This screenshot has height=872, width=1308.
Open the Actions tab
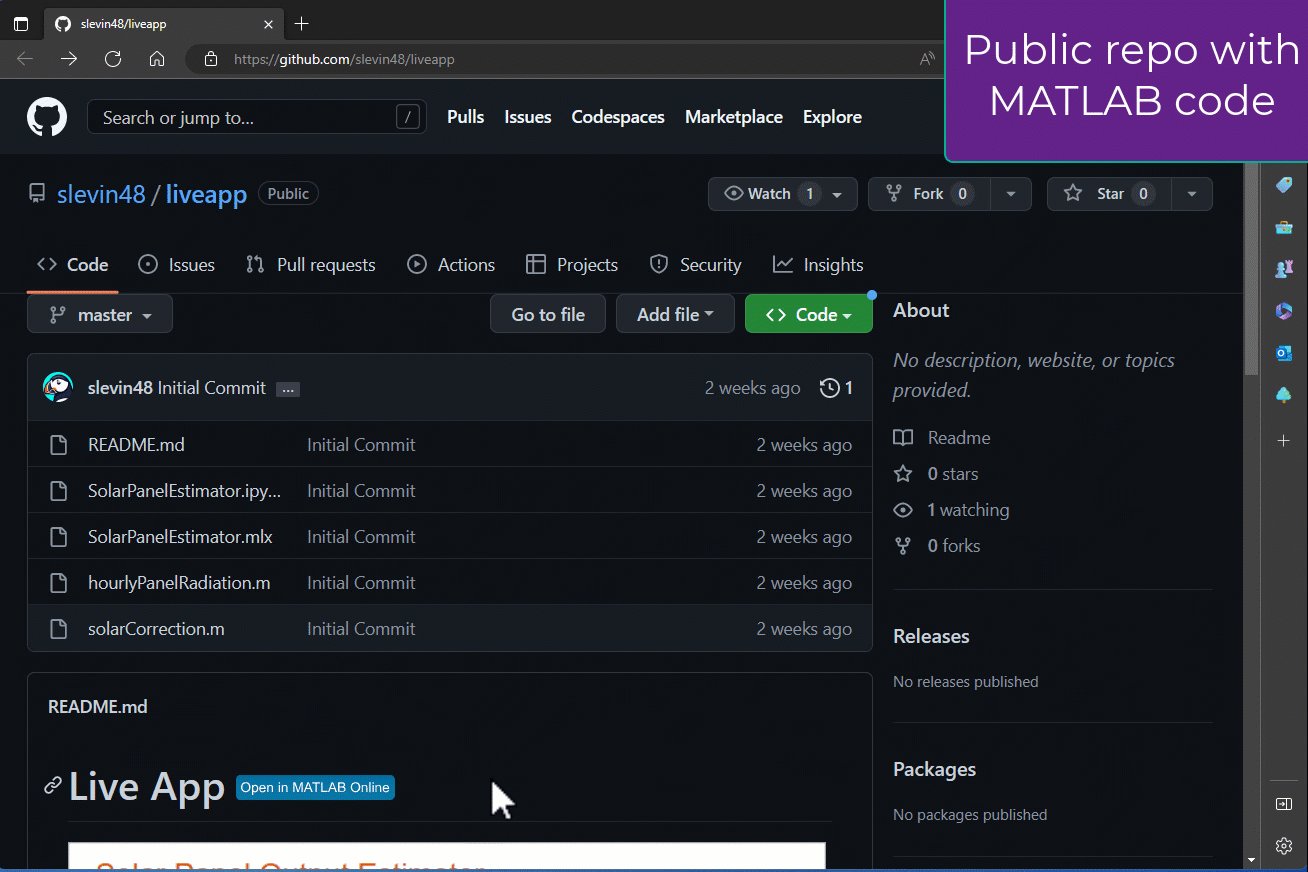[451, 265]
